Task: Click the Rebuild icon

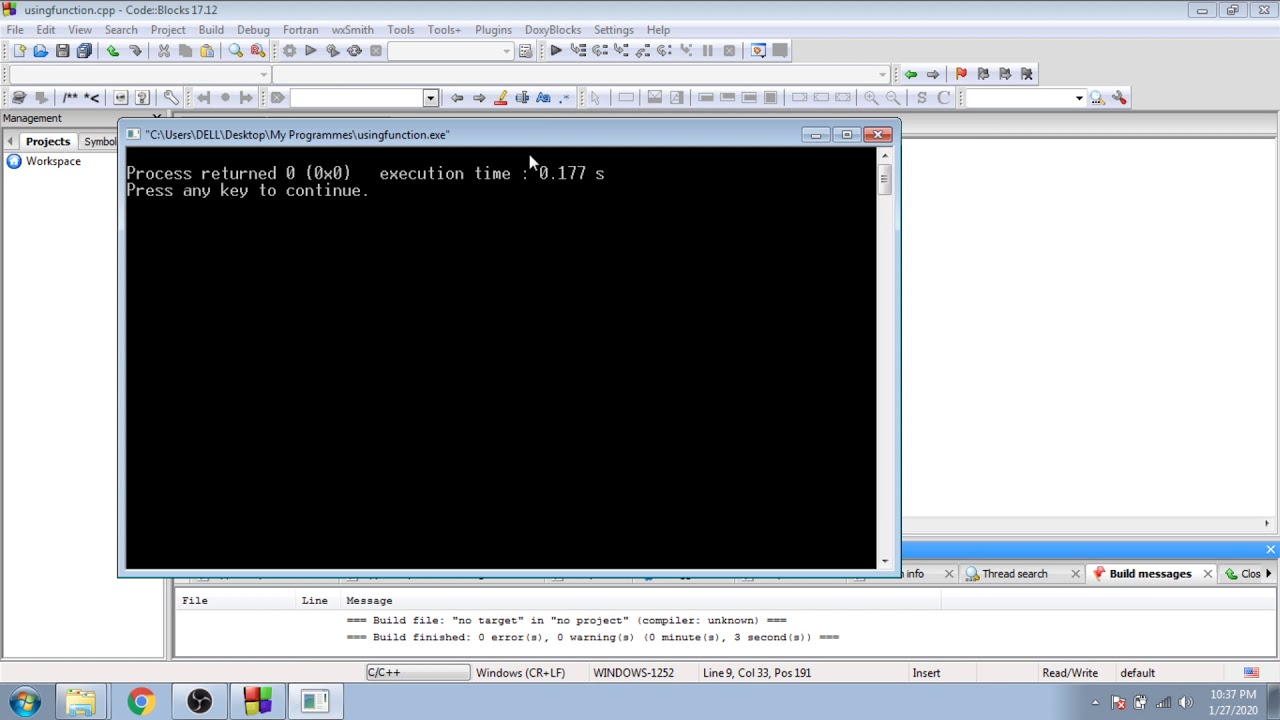Action: click(x=354, y=51)
